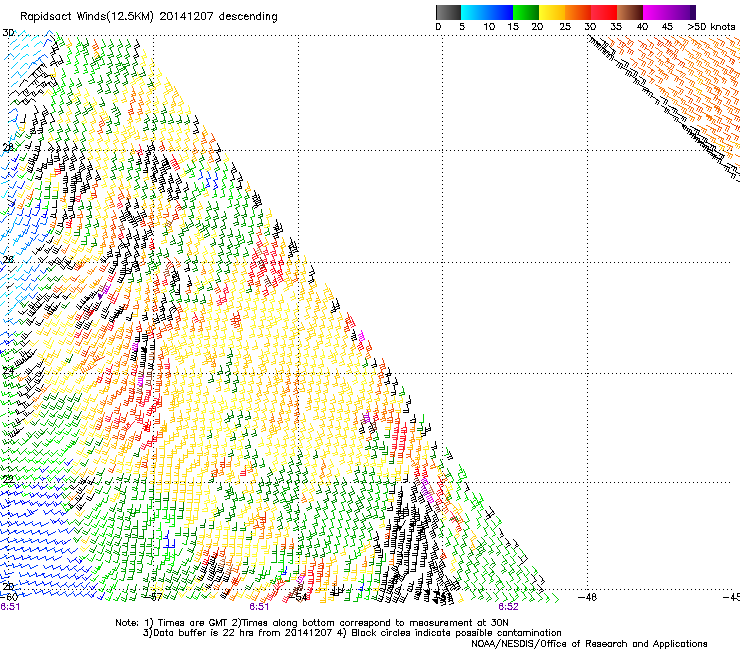Click the title 'Rapidsact Winds(12.5KM) 20141207 descending'
740x650 pixels.
pos(149,17)
